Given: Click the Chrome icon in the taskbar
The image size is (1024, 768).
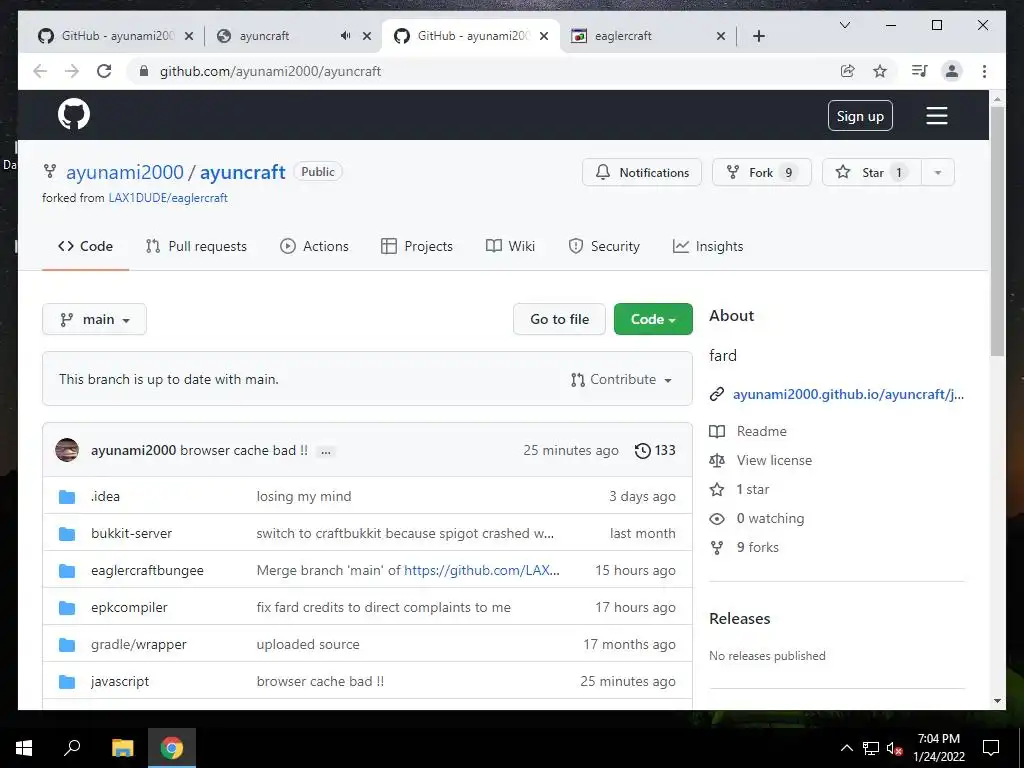Looking at the screenshot, I should [172, 748].
